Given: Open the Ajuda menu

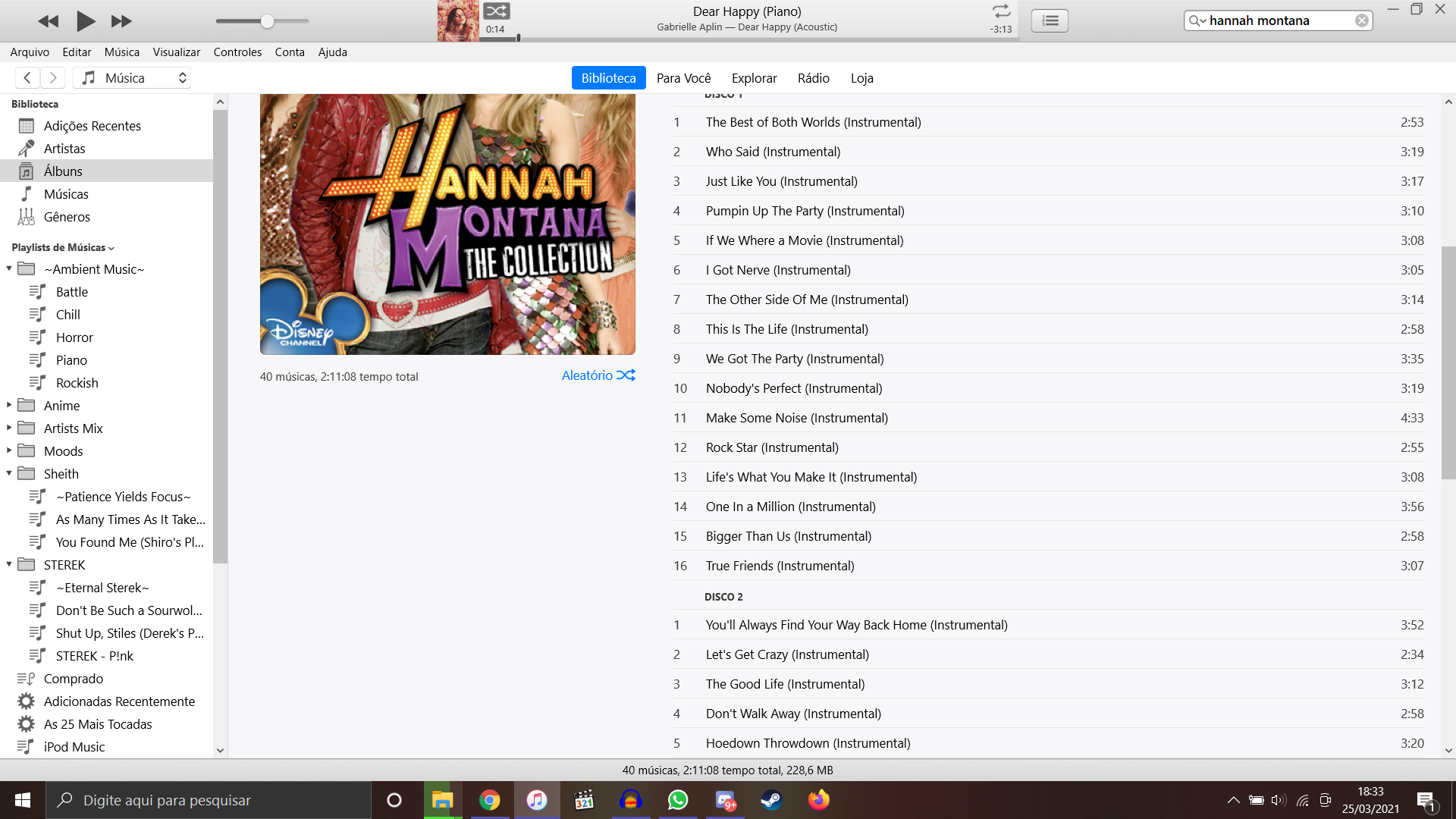Looking at the screenshot, I should coord(333,52).
